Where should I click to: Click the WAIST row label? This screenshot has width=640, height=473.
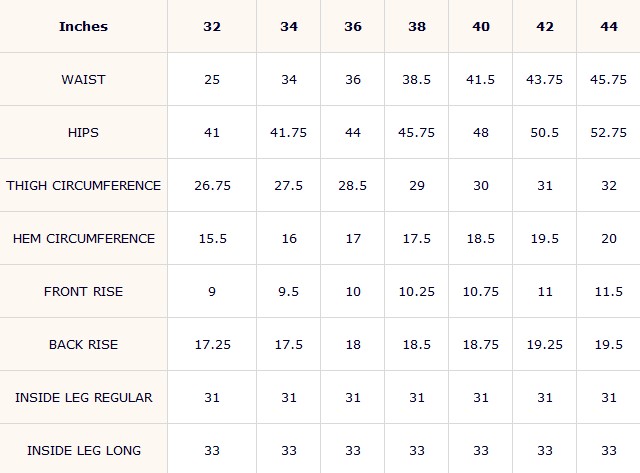pos(83,79)
